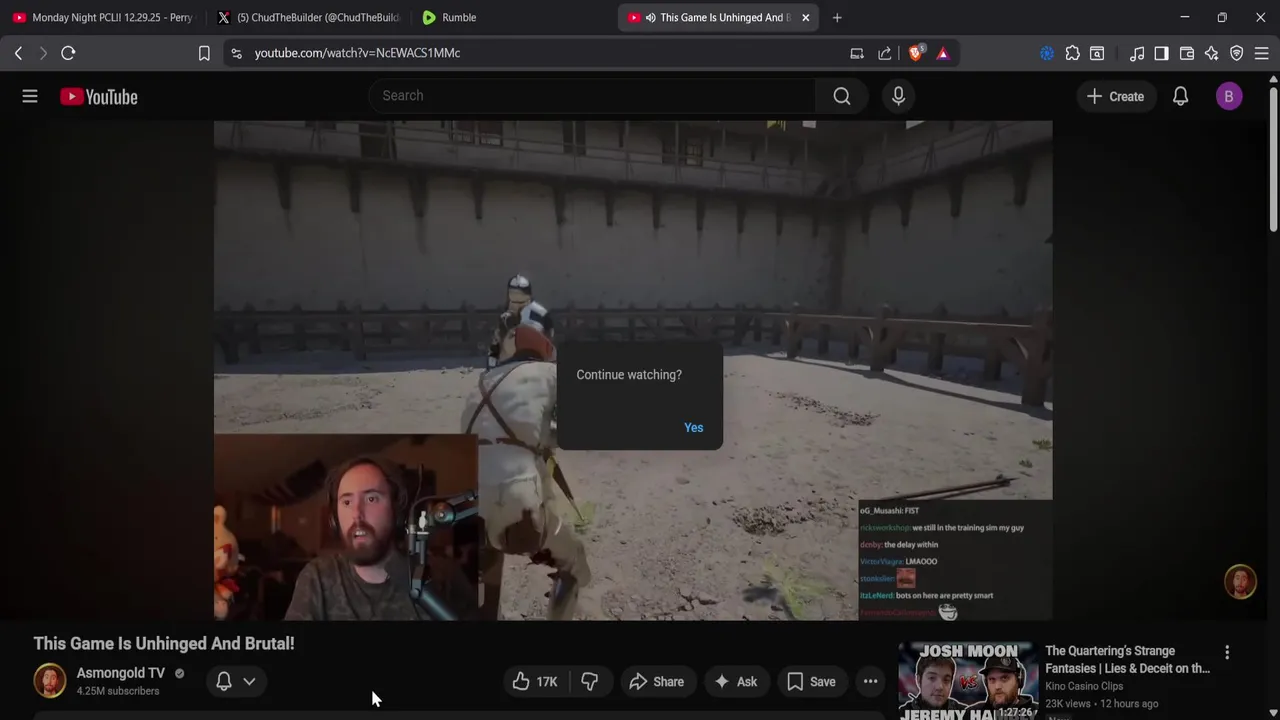Open the Brave playlist music note icon
Viewport: 1280px width, 720px height.
click(x=1137, y=53)
